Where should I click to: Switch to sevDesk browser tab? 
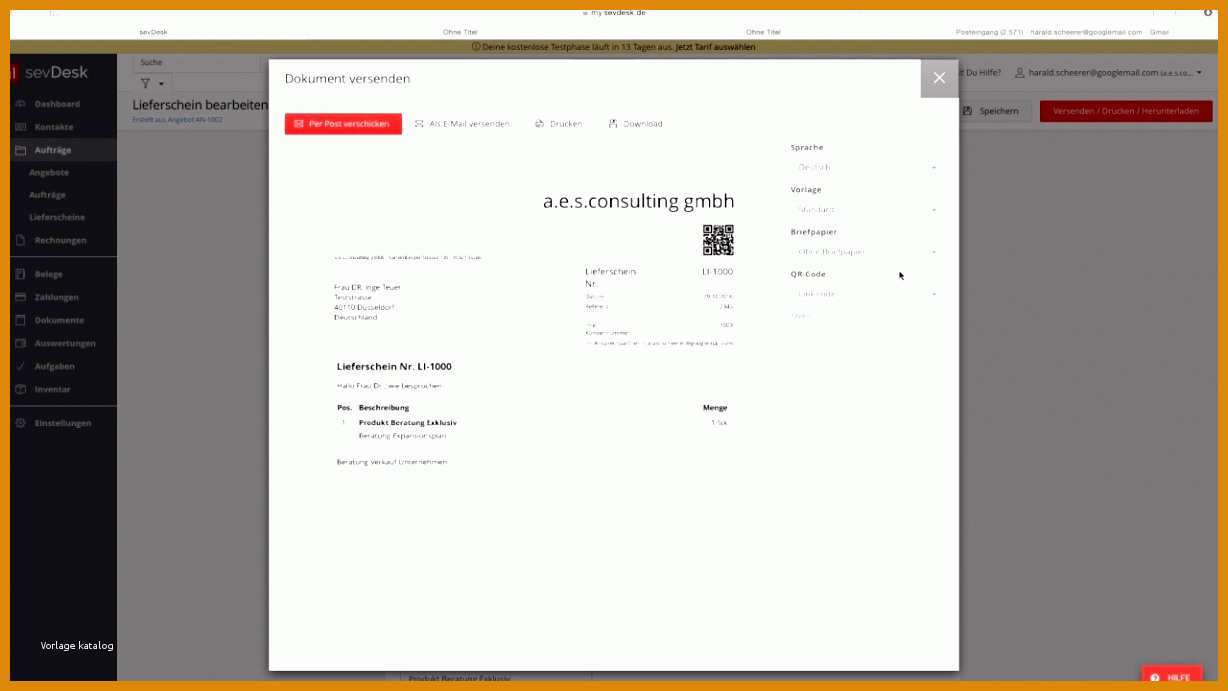pyautogui.click(x=153, y=32)
